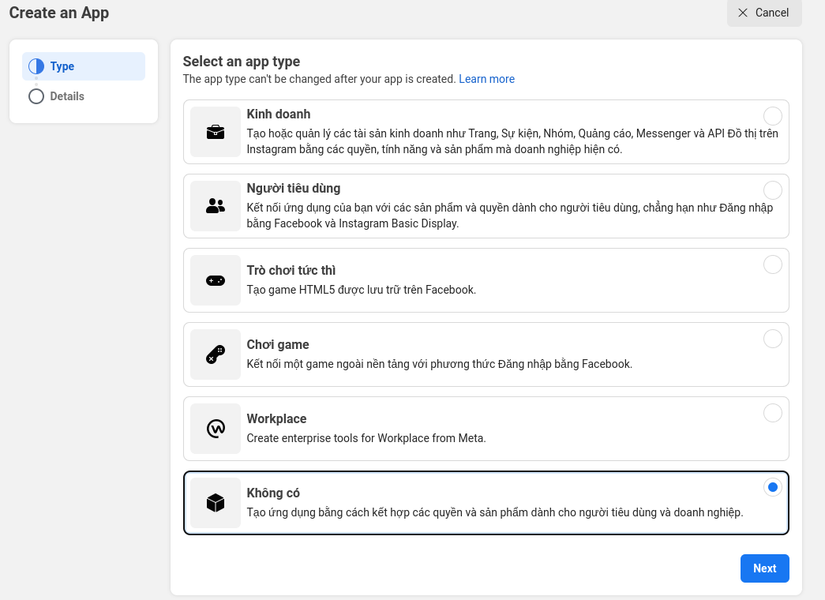The image size is (825, 600).
Task: Select the Kinh doanh radio button
Action: pyautogui.click(x=772, y=116)
